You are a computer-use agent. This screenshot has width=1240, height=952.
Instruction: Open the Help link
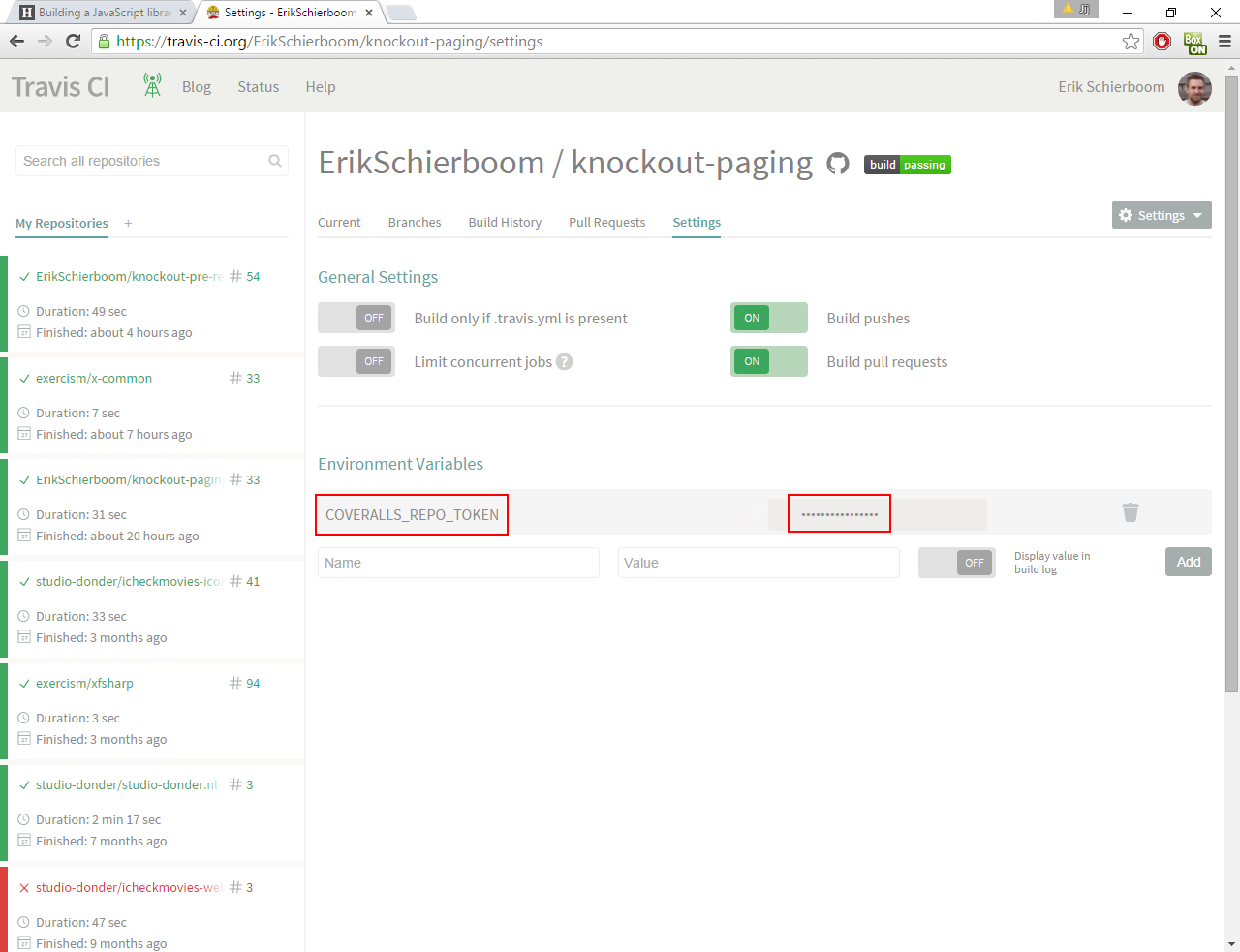click(x=321, y=87)
